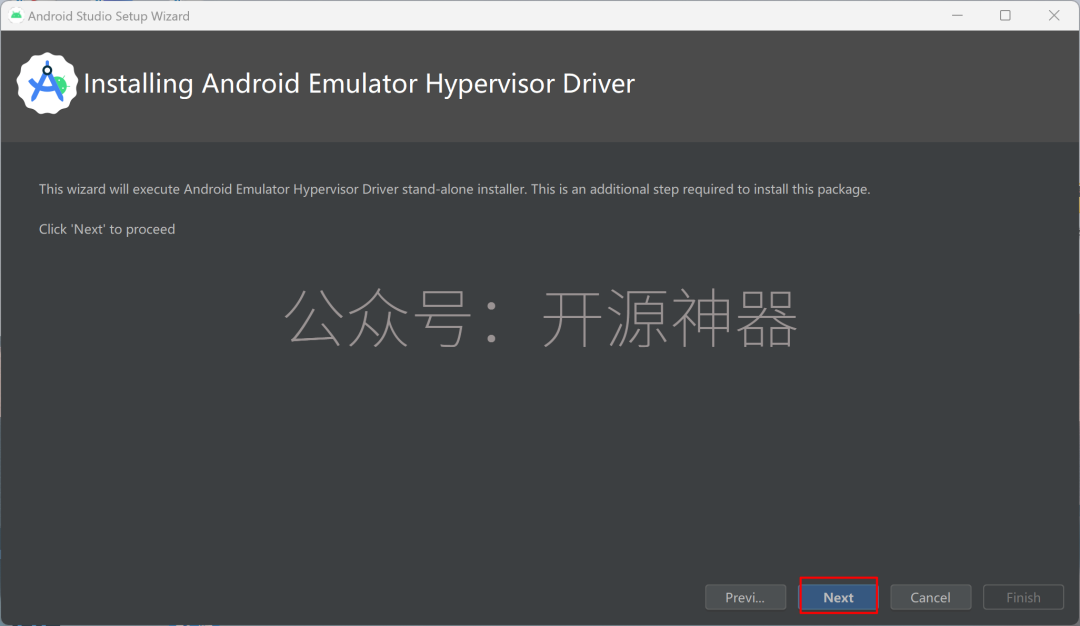Minimize the Setup Wizard window
The width and height of the screenshot is (1080, 626).
coord(957,15)
